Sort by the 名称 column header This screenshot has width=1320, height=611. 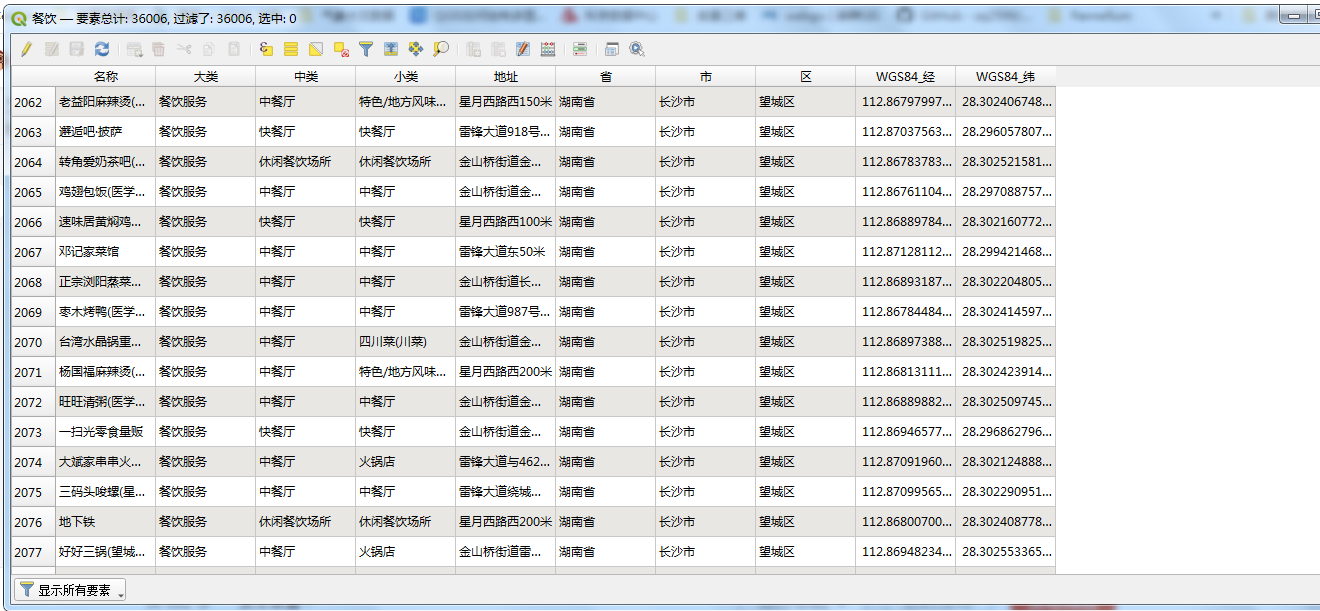click(x=105, y=77)
